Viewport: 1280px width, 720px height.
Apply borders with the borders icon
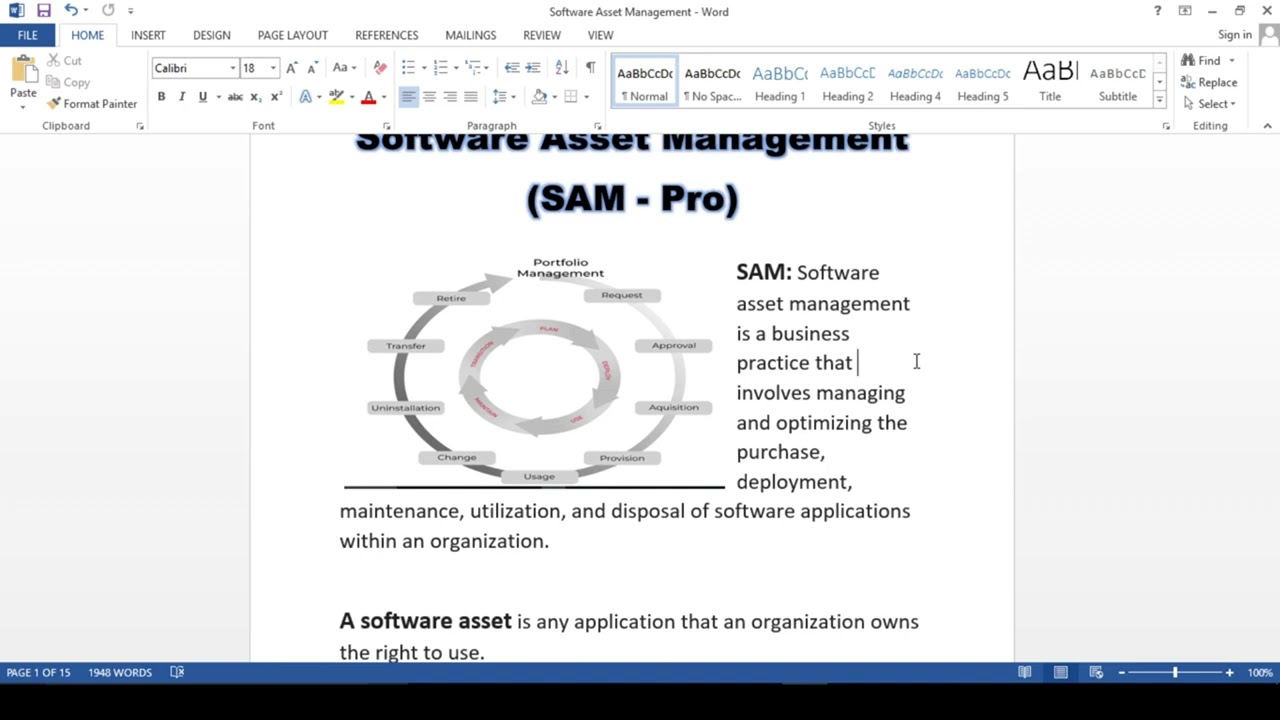571,97
